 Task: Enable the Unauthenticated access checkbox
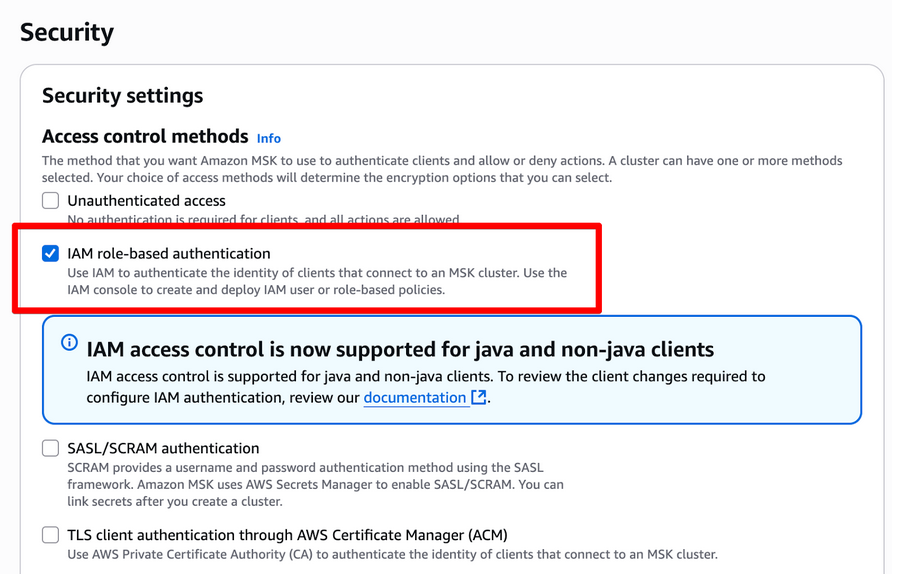pos(50,201)
